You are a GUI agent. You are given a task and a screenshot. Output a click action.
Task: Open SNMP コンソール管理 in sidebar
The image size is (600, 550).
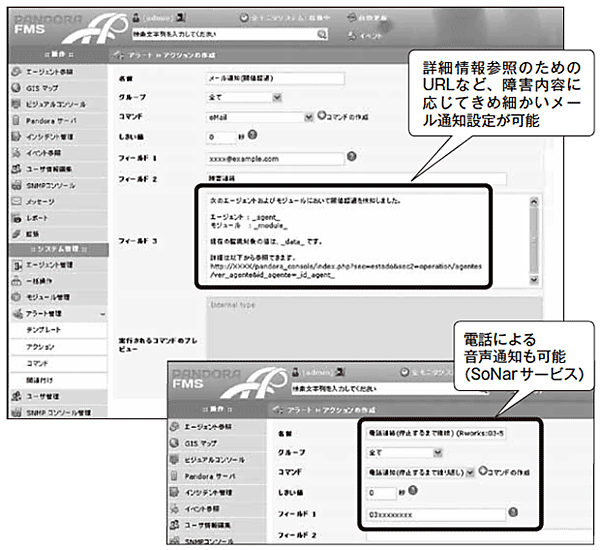click(58, 413)
